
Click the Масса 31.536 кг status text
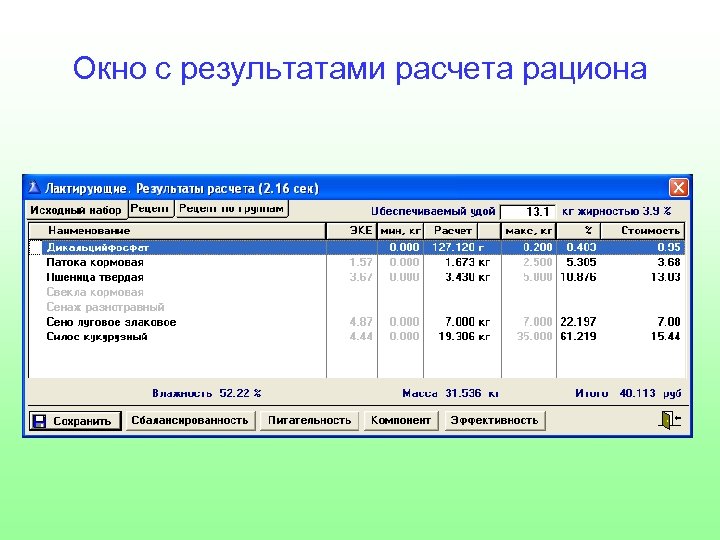pos(450,394)
